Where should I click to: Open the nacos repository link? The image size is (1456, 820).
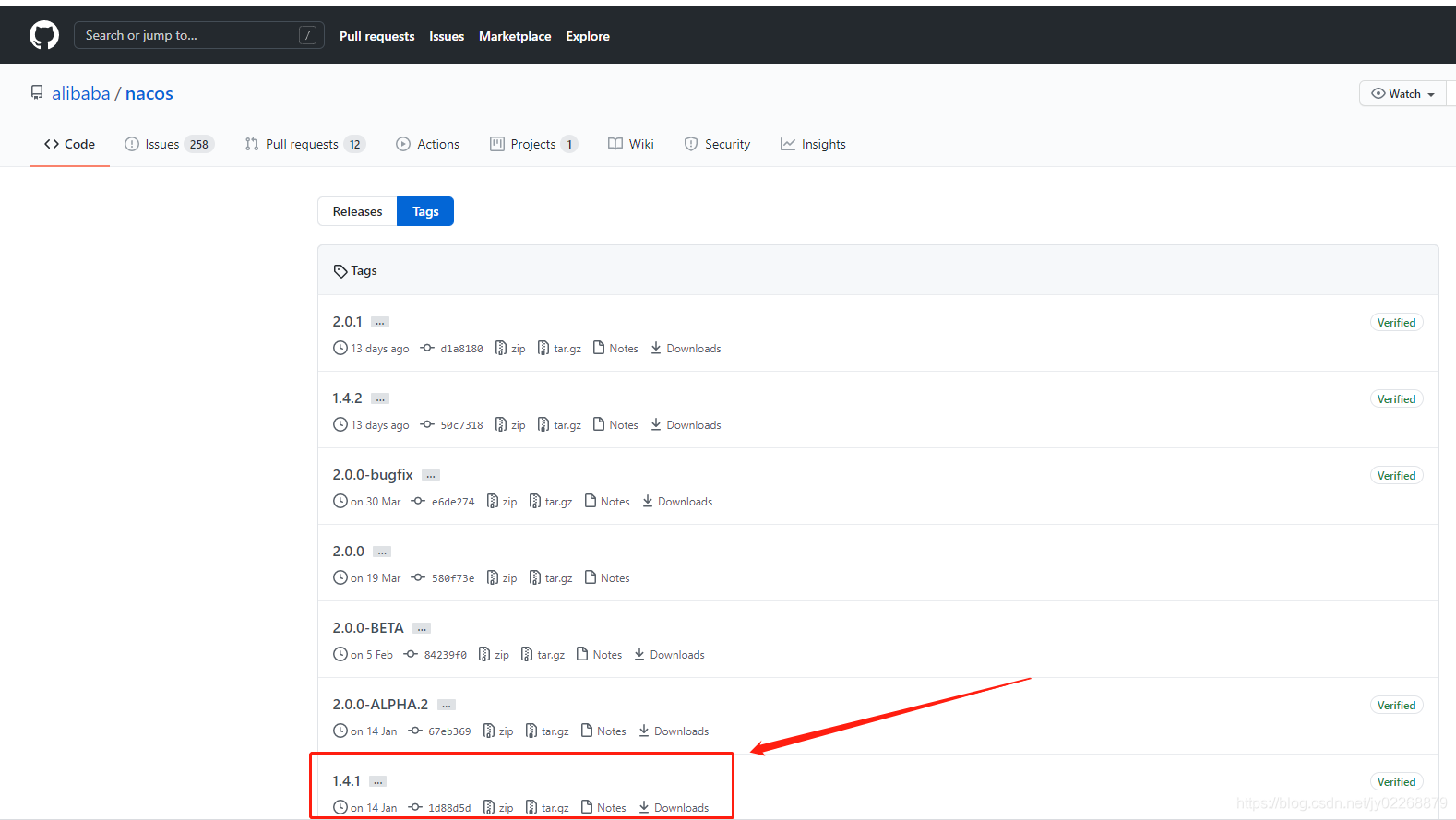tap(149, 93)
